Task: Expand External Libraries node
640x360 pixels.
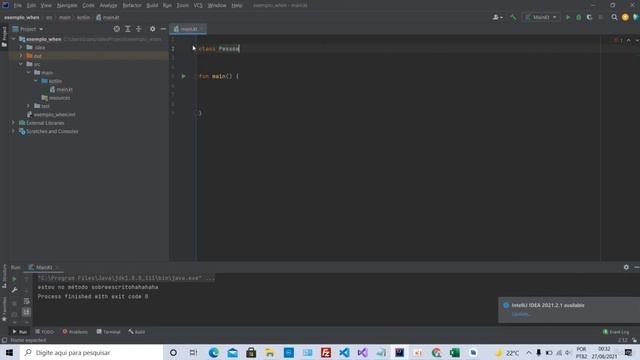Action: pos(13,123)
